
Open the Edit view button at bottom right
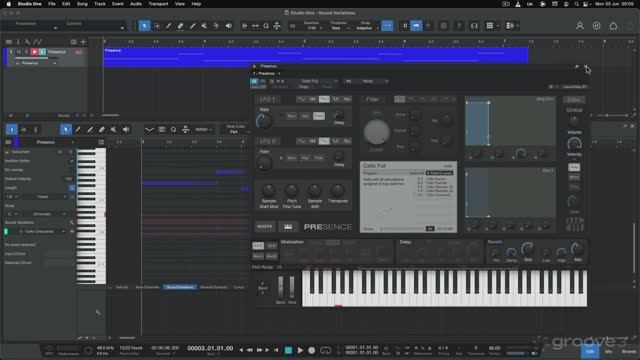(x=590, y=351)
